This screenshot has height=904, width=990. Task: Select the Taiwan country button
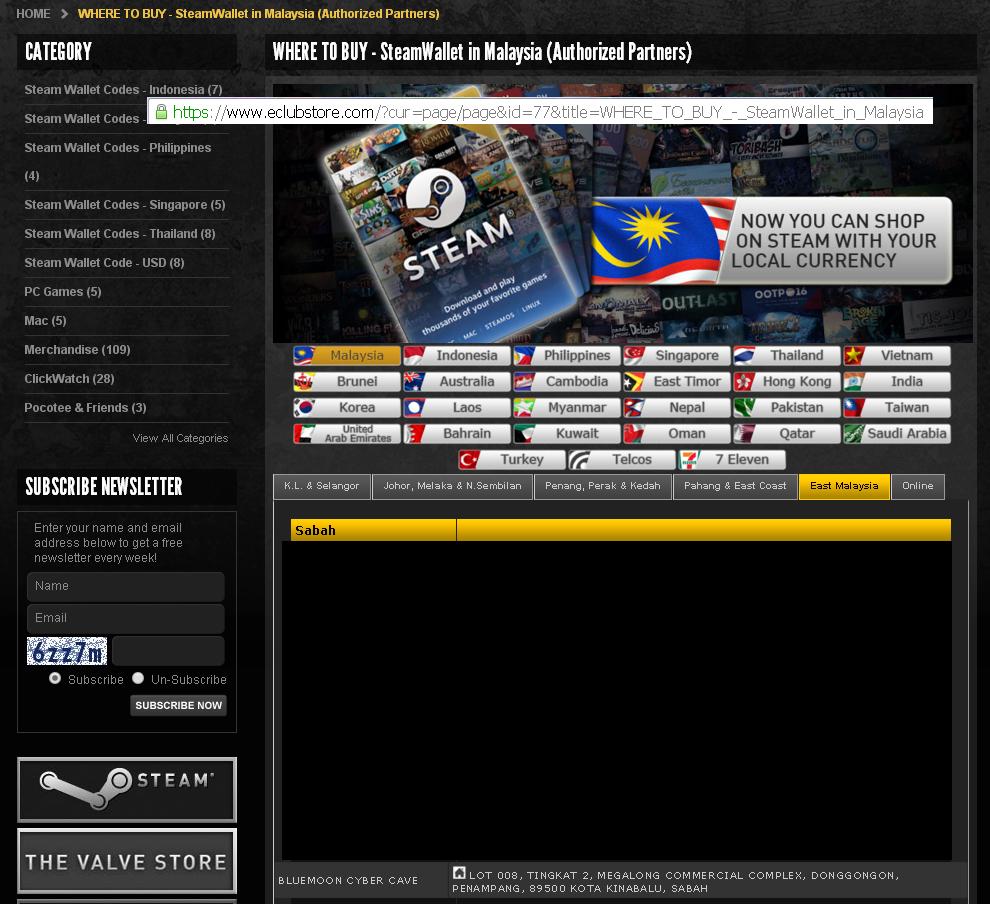[897, 408]
